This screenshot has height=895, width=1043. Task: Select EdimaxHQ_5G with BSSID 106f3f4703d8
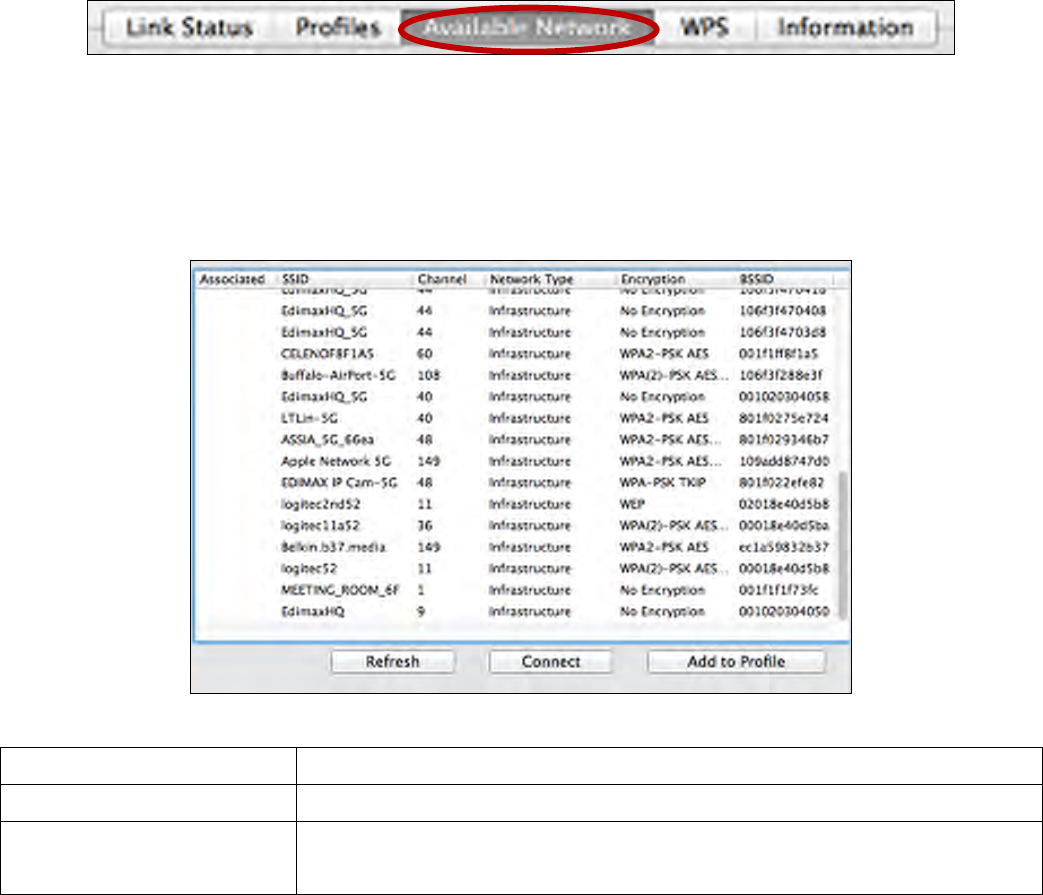(x=516, y=332)
